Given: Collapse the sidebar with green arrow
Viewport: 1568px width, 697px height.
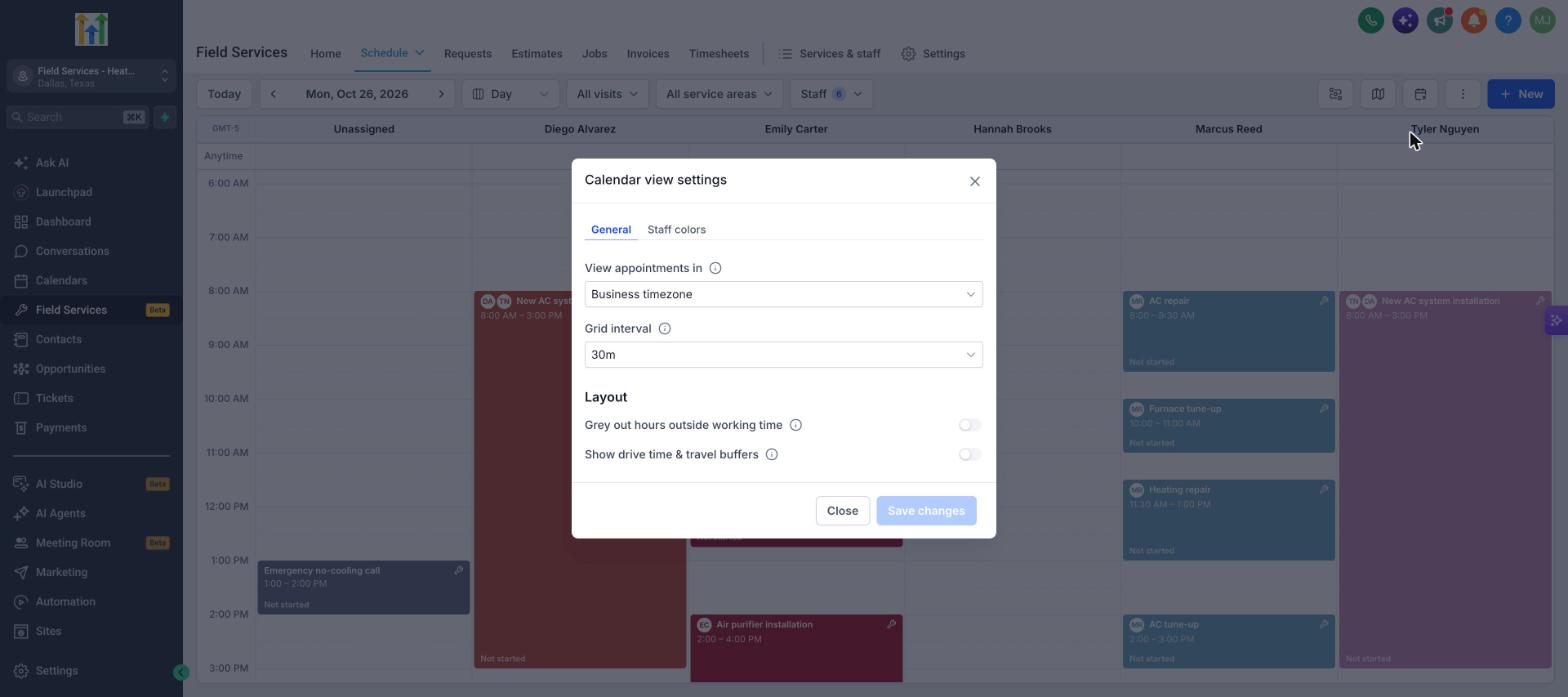Looking at the screenshot, I should coord(181,673).
